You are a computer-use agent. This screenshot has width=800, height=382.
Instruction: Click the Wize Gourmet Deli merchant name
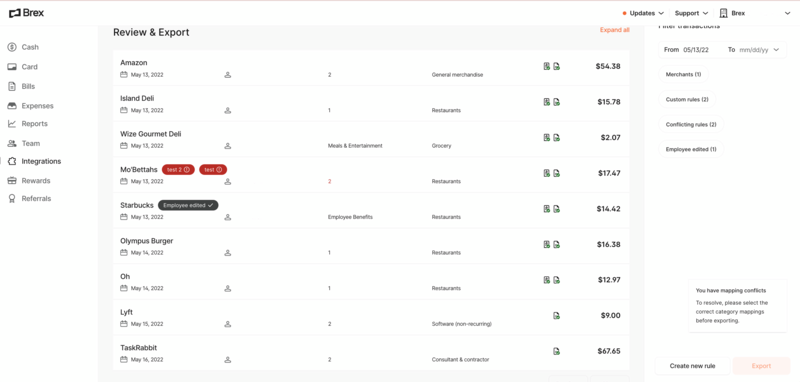click(x=151, y=134)
